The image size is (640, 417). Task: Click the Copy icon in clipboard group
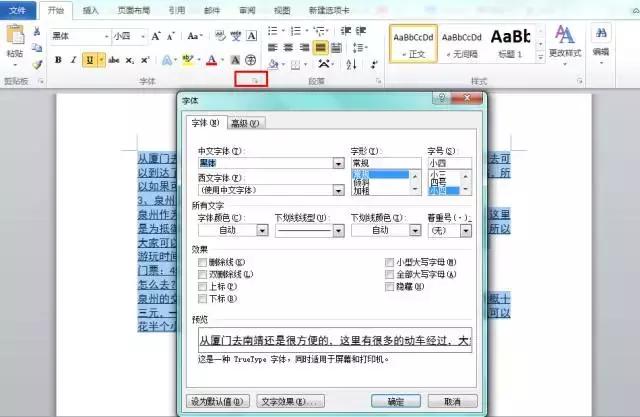pos(37,48)
